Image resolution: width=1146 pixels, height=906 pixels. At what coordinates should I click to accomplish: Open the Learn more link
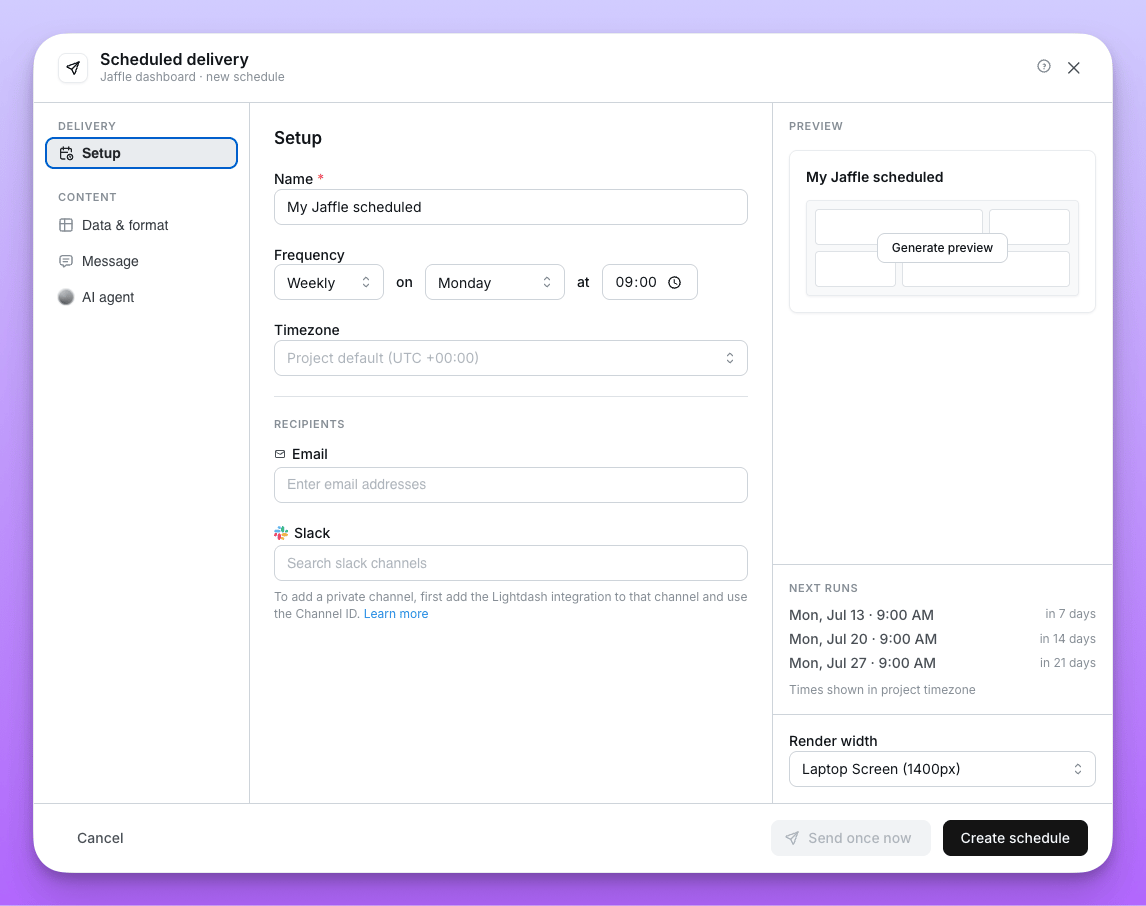click(x=396, y=614)
